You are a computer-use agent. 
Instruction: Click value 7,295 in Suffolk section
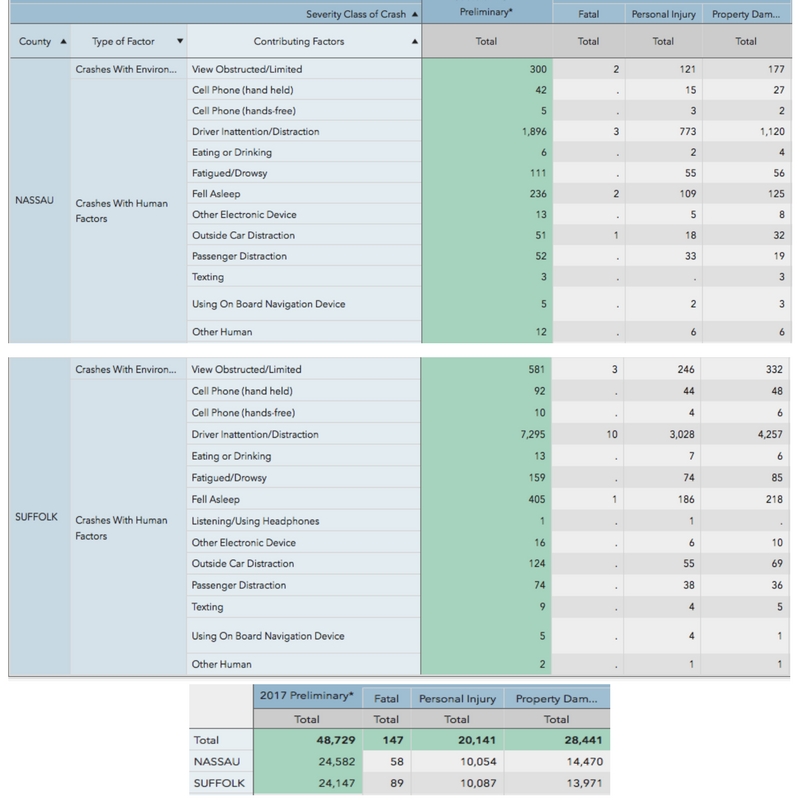click(x=533, y=435)
